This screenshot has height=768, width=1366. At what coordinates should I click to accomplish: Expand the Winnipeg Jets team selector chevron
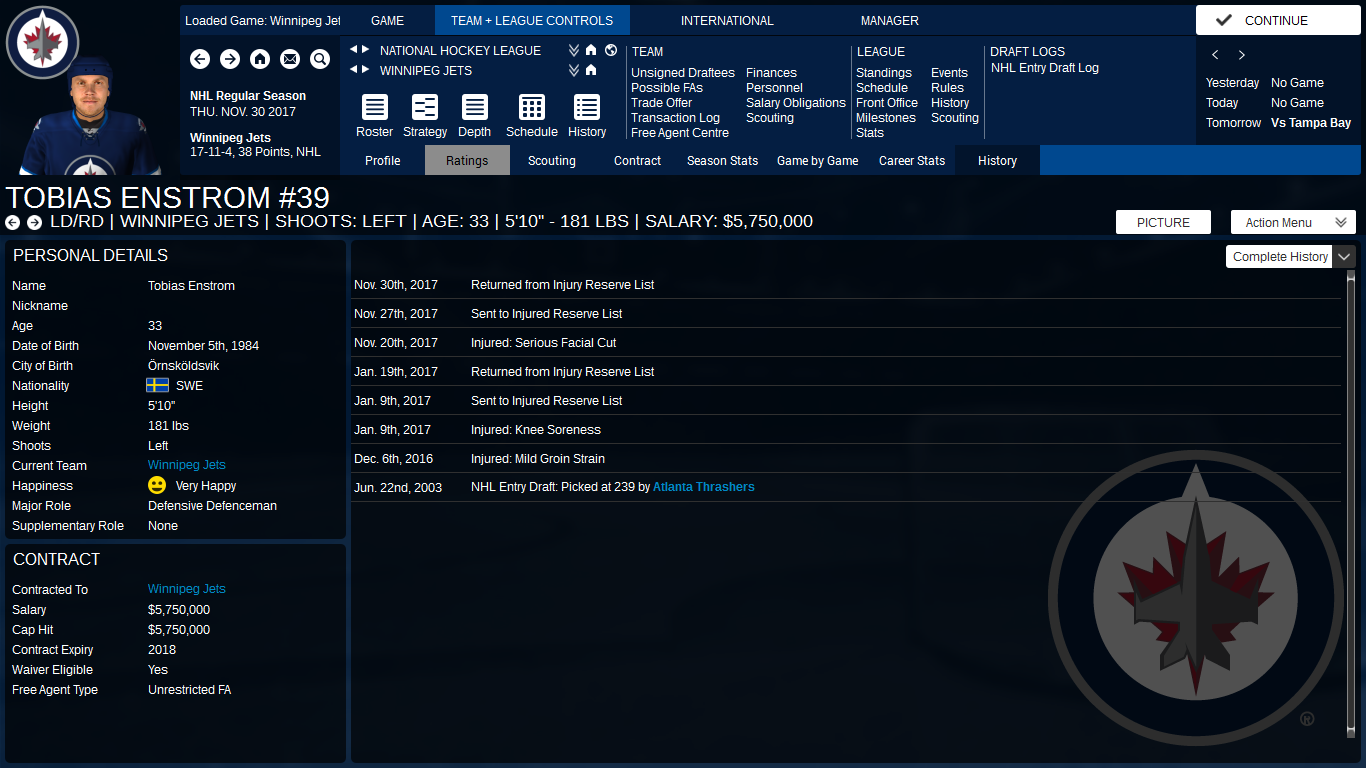[x=574, y=70]
